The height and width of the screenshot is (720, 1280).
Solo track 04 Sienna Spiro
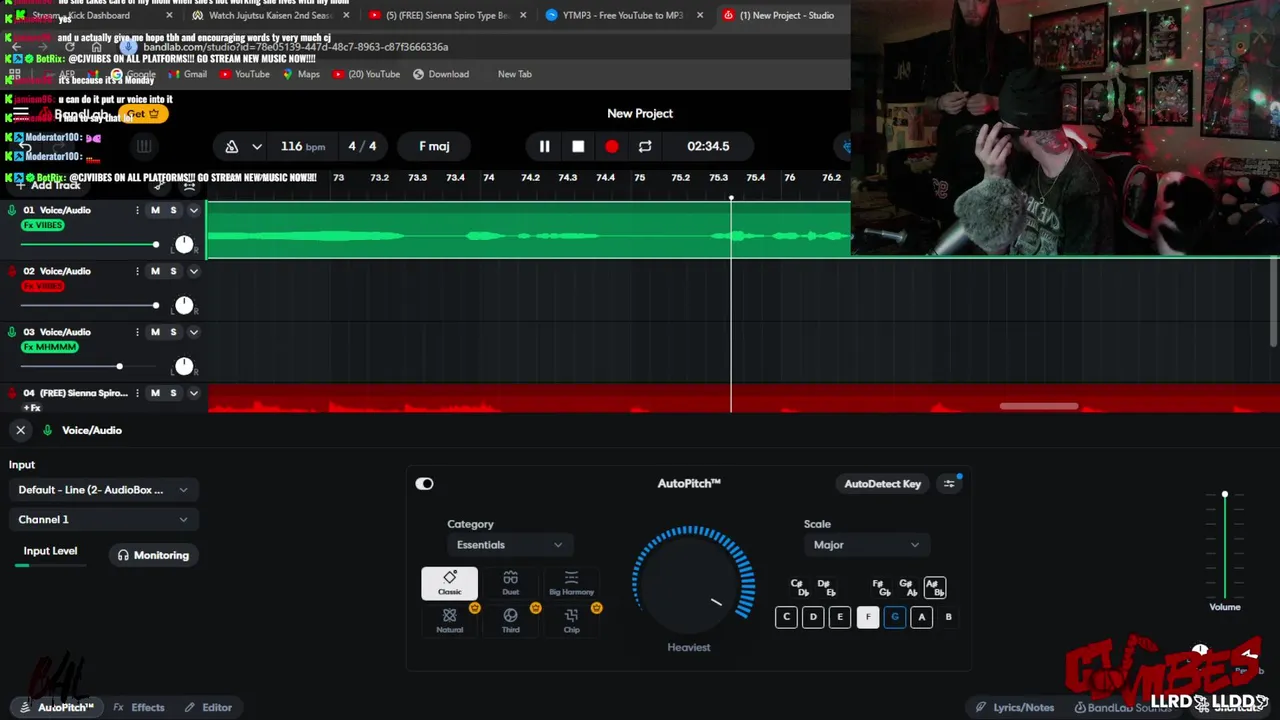pyautogui.click(x=173, y=393)
